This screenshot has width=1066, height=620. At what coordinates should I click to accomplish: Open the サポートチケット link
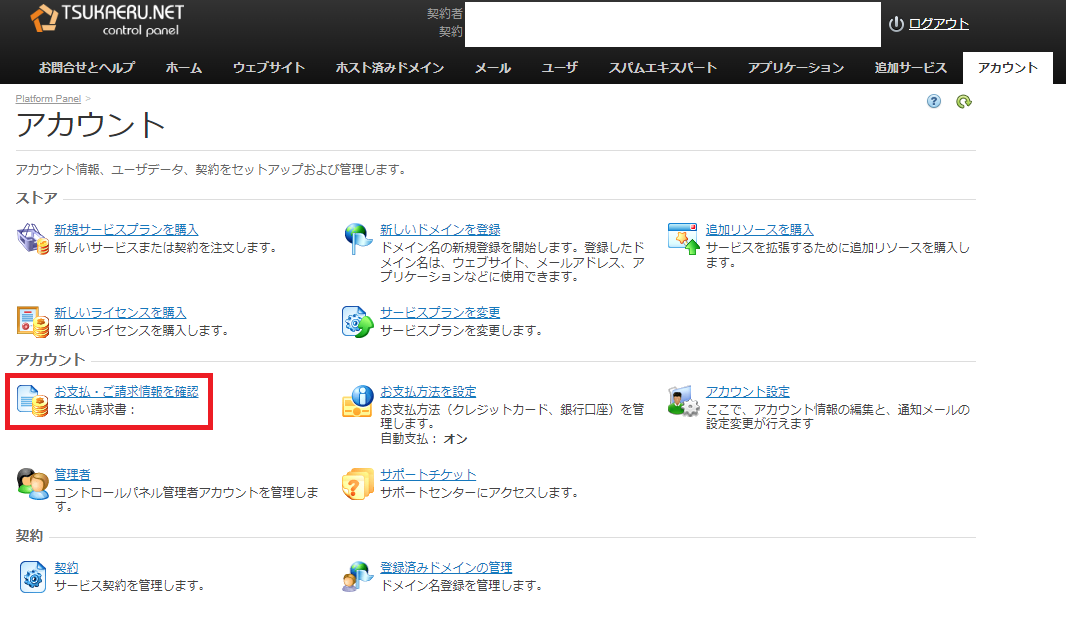click(428, 475)
